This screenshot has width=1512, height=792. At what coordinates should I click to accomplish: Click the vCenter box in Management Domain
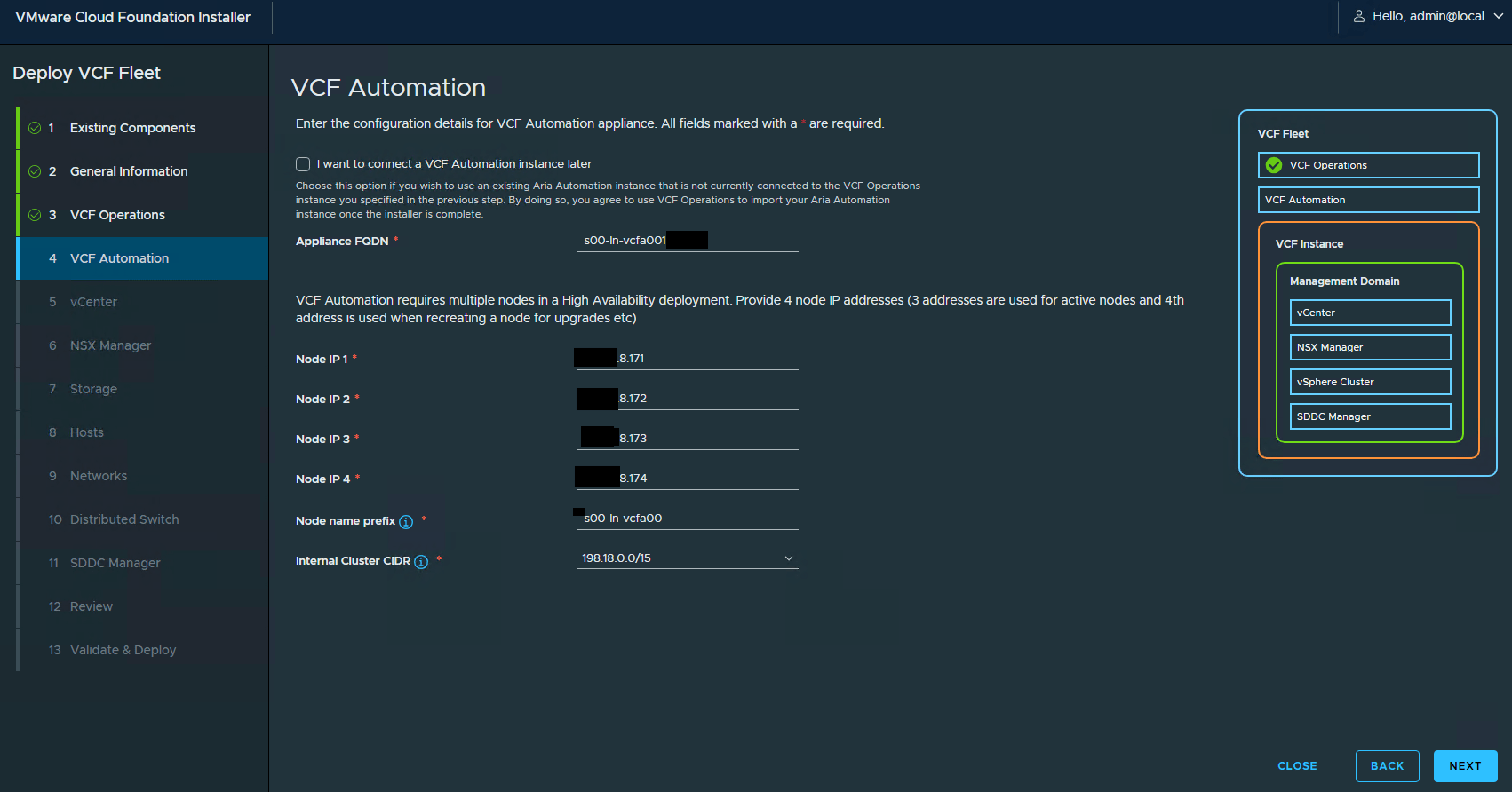(1371, 313)
